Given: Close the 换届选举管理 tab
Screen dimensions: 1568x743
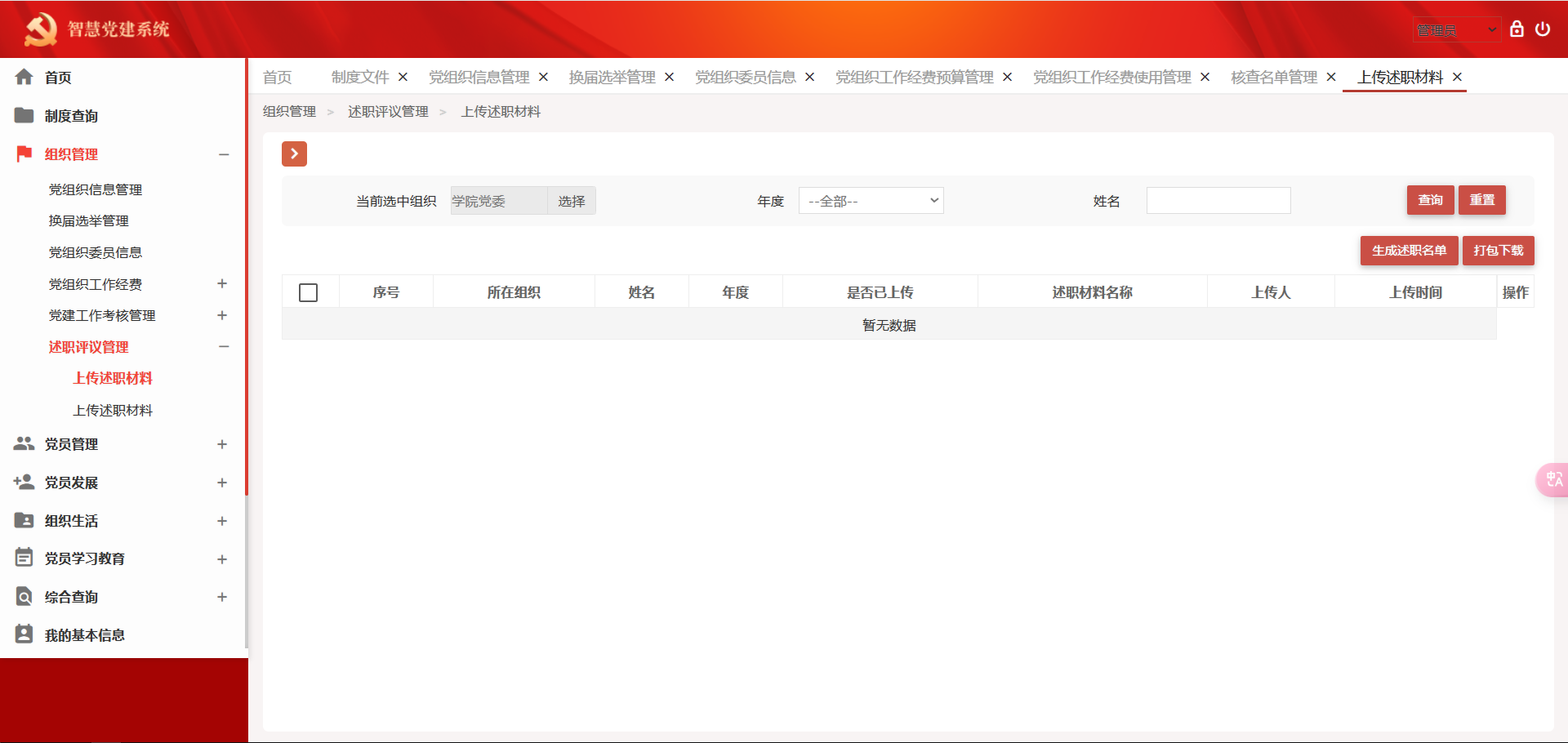Looking at the screenshot, I should [x=669, y=77].
